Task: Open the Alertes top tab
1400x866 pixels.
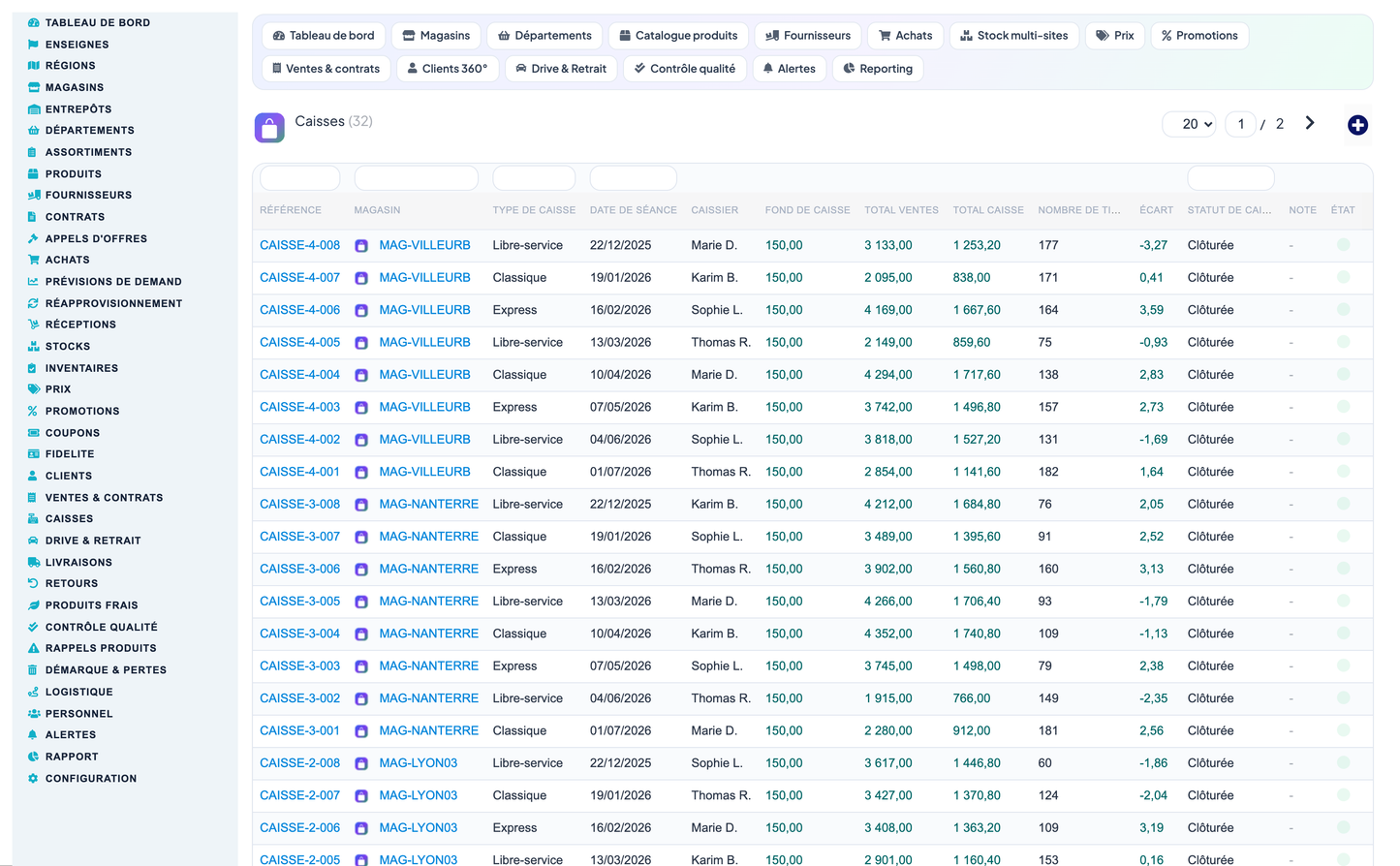Action: pyautogui.click(x=790, y=69)
